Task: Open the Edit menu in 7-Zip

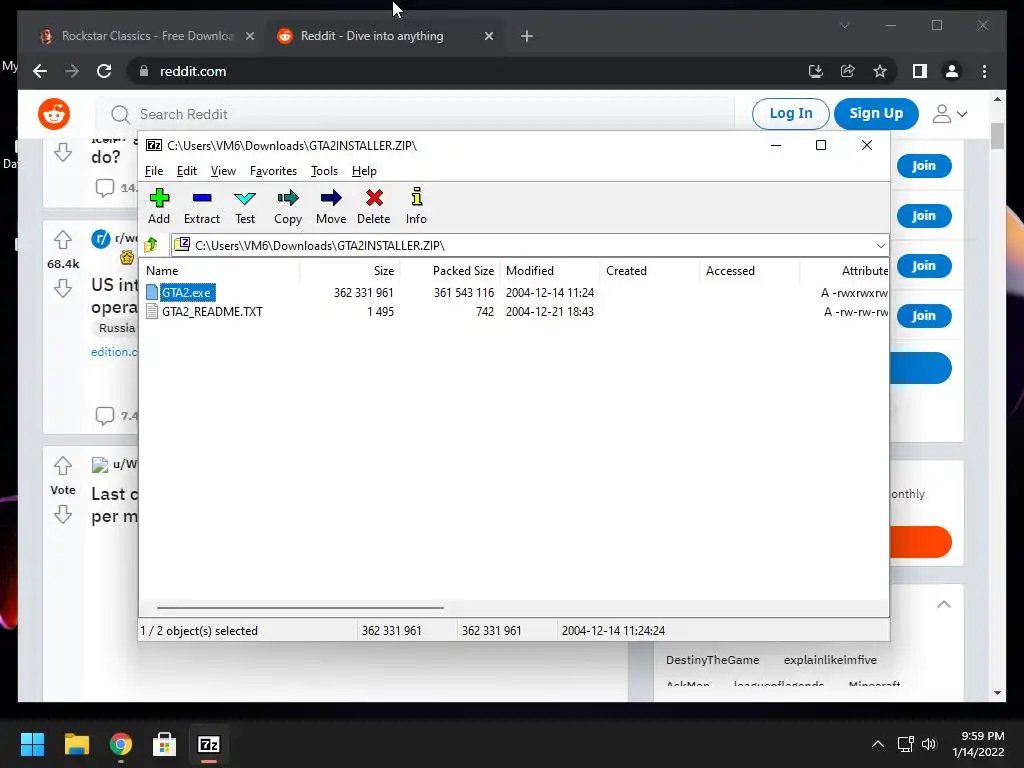Action: tap(187, 171)
